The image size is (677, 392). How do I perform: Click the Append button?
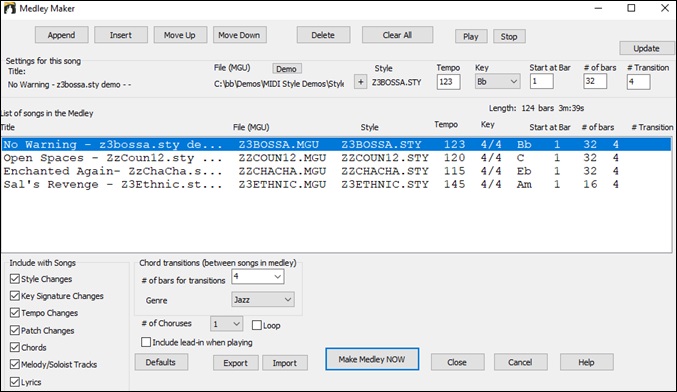pyautogui.click(x=61, y=35)
